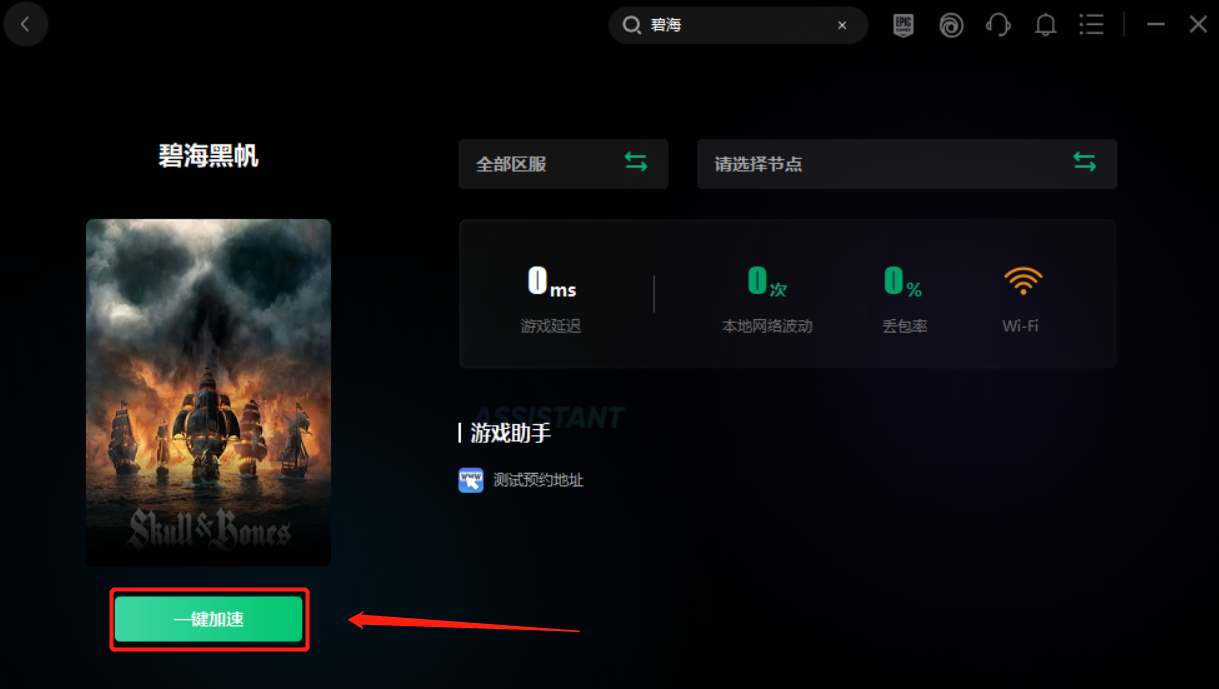The width and height of the screenshot is (1219, 689).
Task: Expand the 请选择节点 node selector
Action: [907, 164]
